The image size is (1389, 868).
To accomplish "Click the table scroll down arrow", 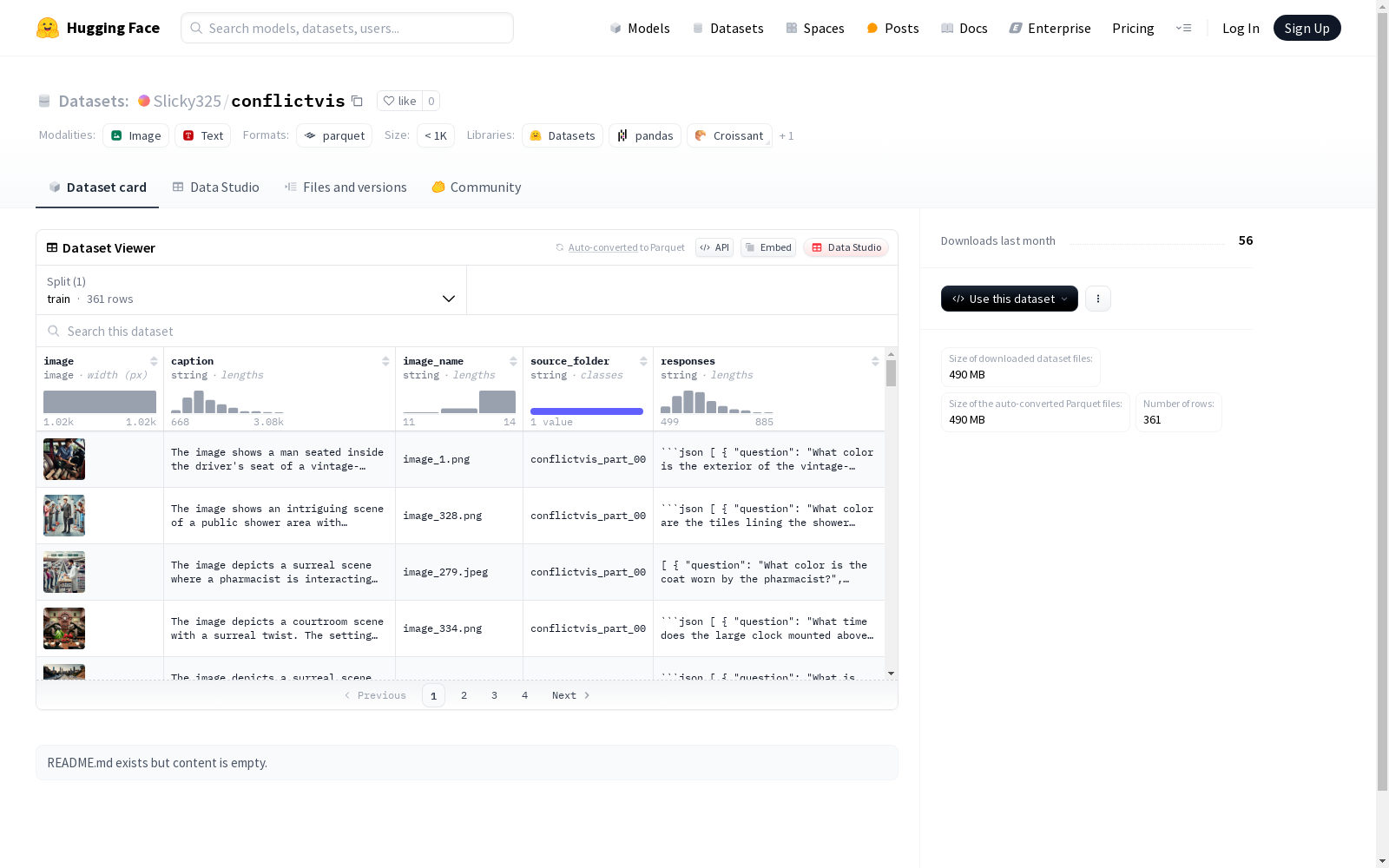I will tap(891, 674).
